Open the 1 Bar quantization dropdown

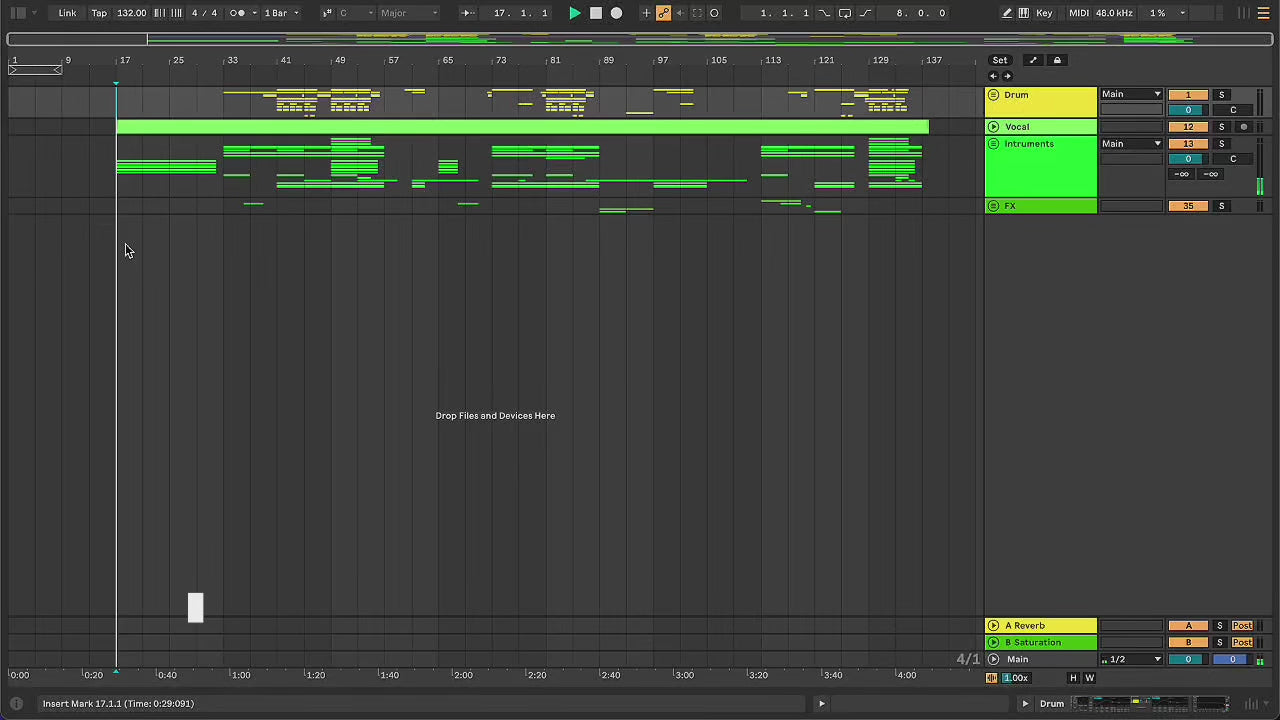[x=281, y=13]
